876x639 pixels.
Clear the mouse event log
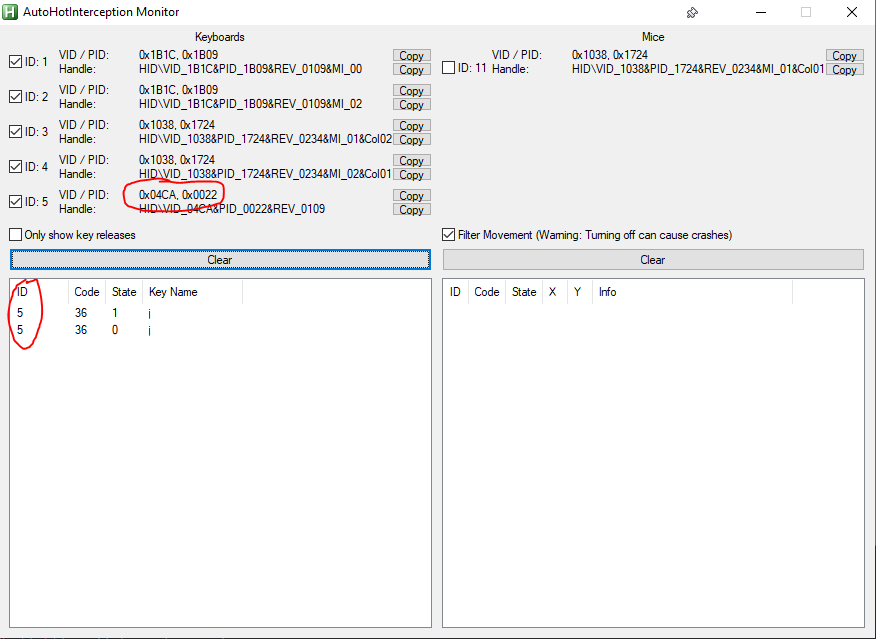[x=653, y=260]
